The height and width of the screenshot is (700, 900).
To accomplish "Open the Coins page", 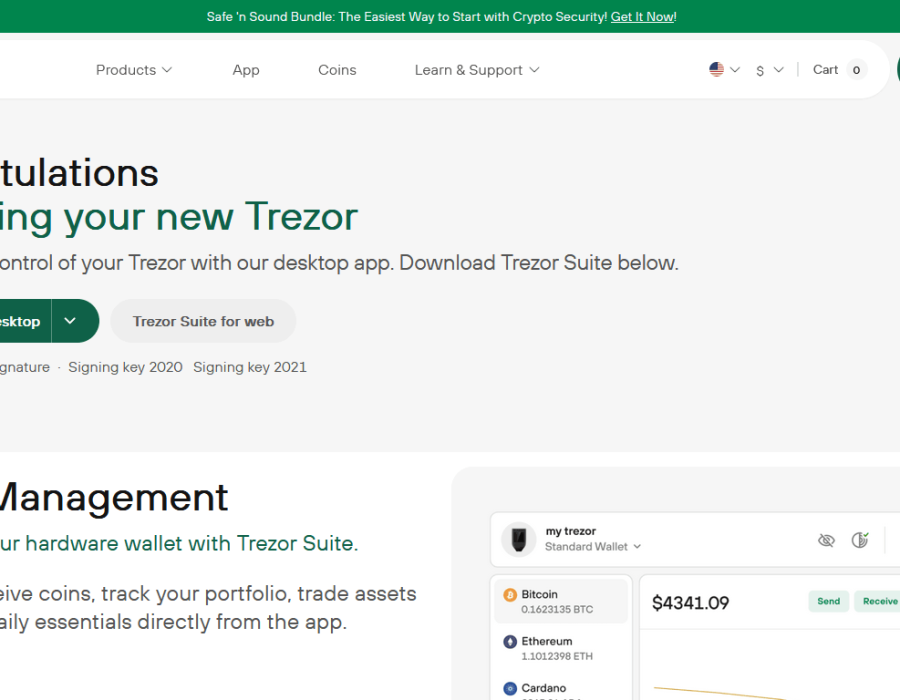I will (337, 70).
